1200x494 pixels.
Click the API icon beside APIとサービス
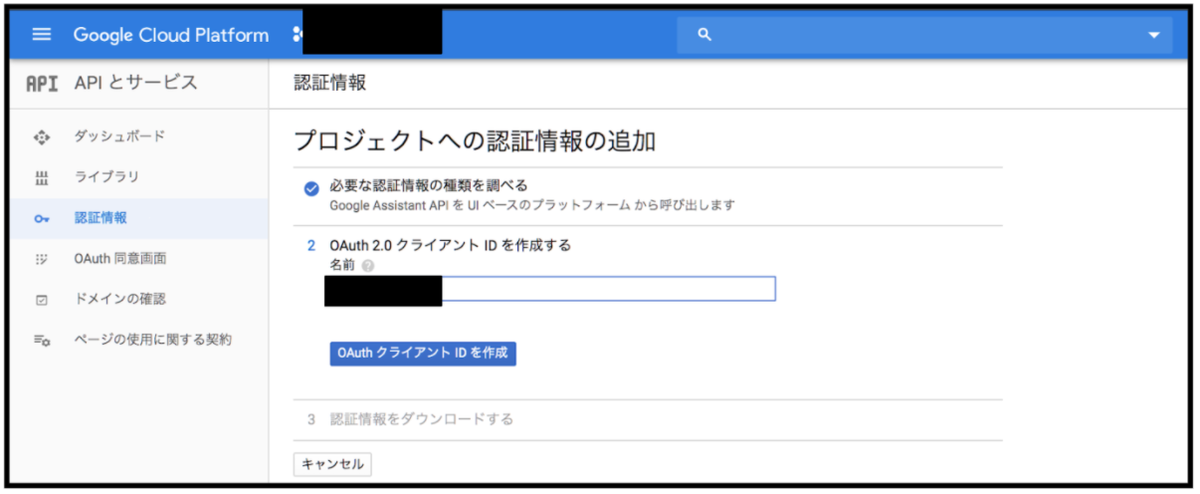click(x=41, y=84)
